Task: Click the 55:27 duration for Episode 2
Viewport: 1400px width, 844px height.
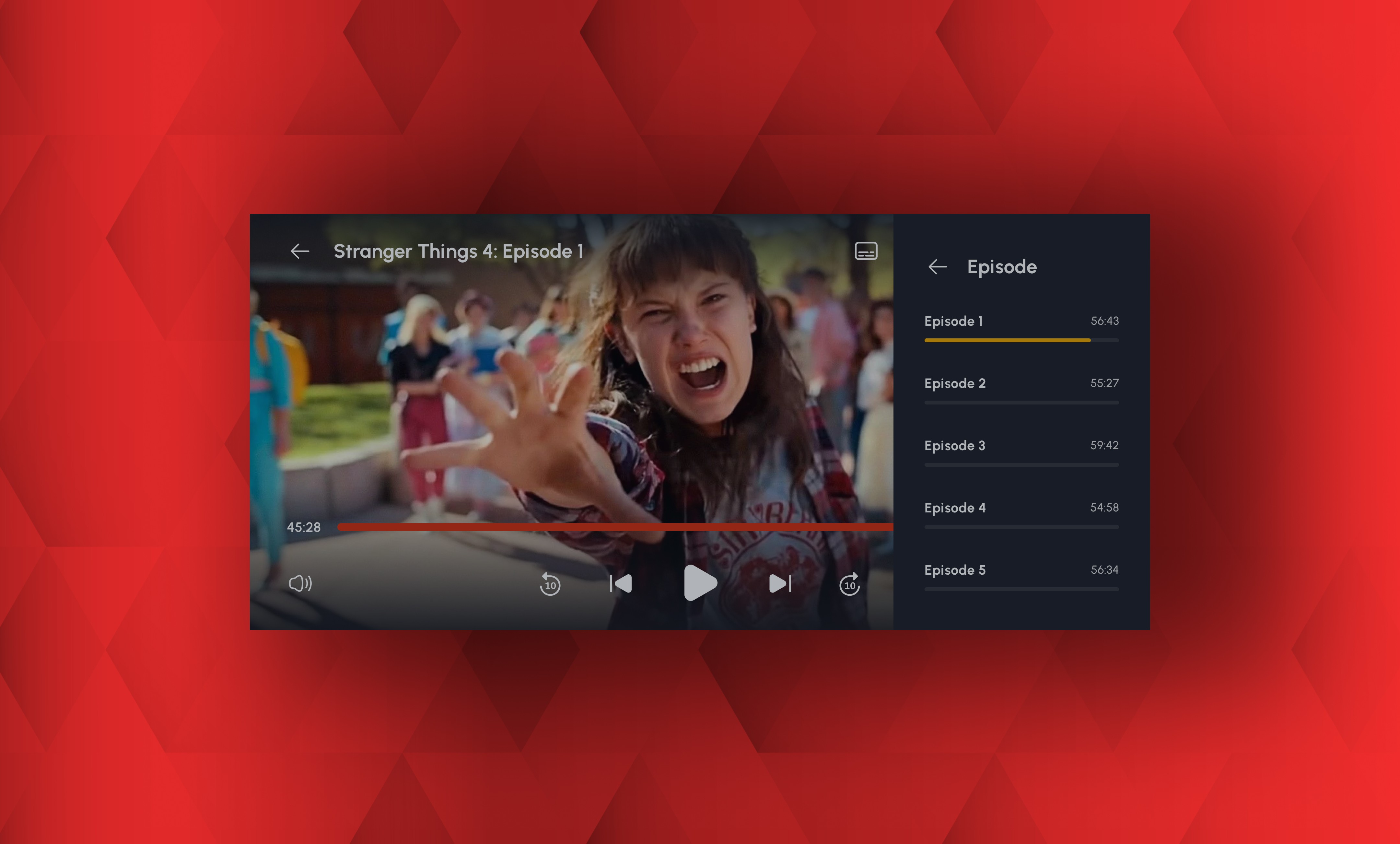Action: pos(1104,383)
